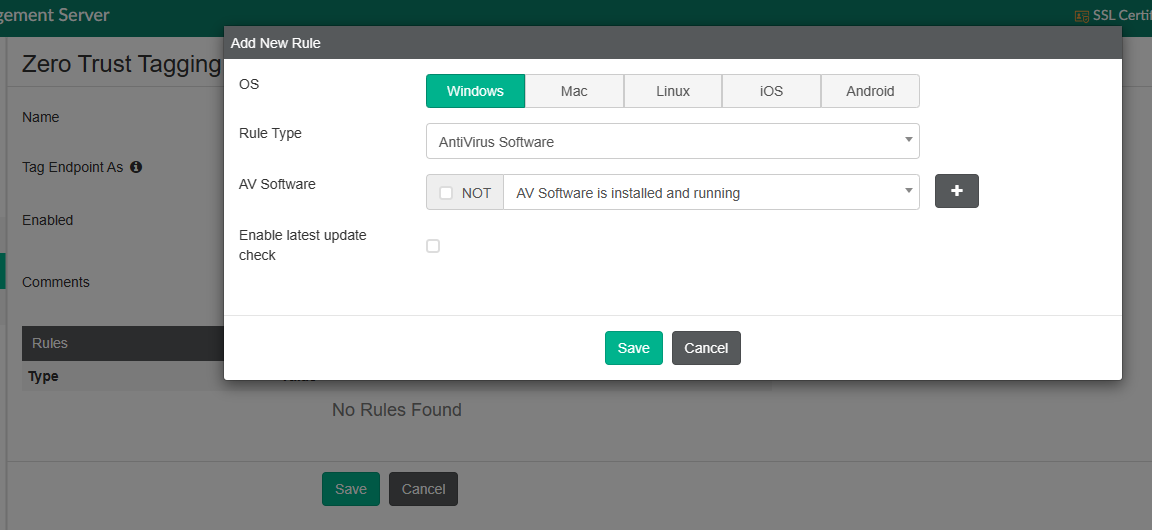Save the new rule in dialog
This screenshot has height=530, width=1152.
pyautogui.click(x=633, y=348)
